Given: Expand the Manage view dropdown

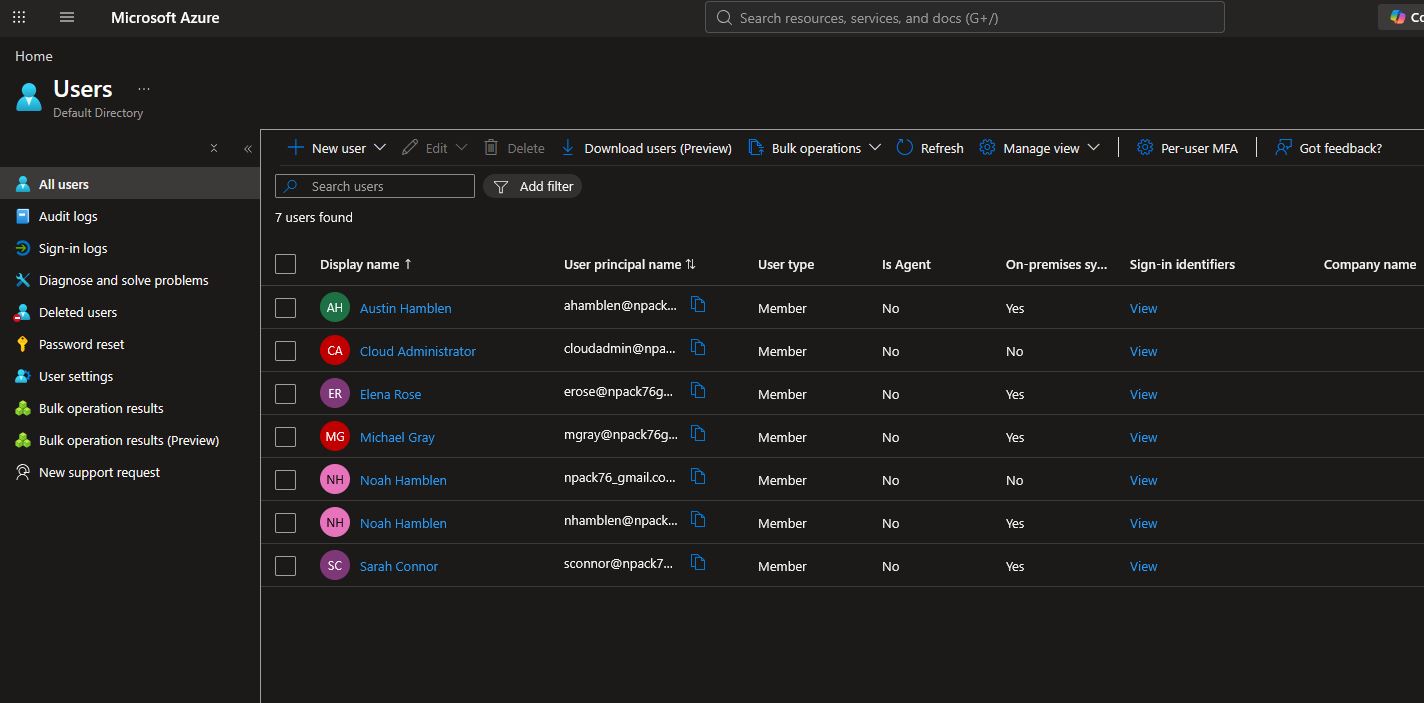Looking at the screenshot, I should point(1094,148).
